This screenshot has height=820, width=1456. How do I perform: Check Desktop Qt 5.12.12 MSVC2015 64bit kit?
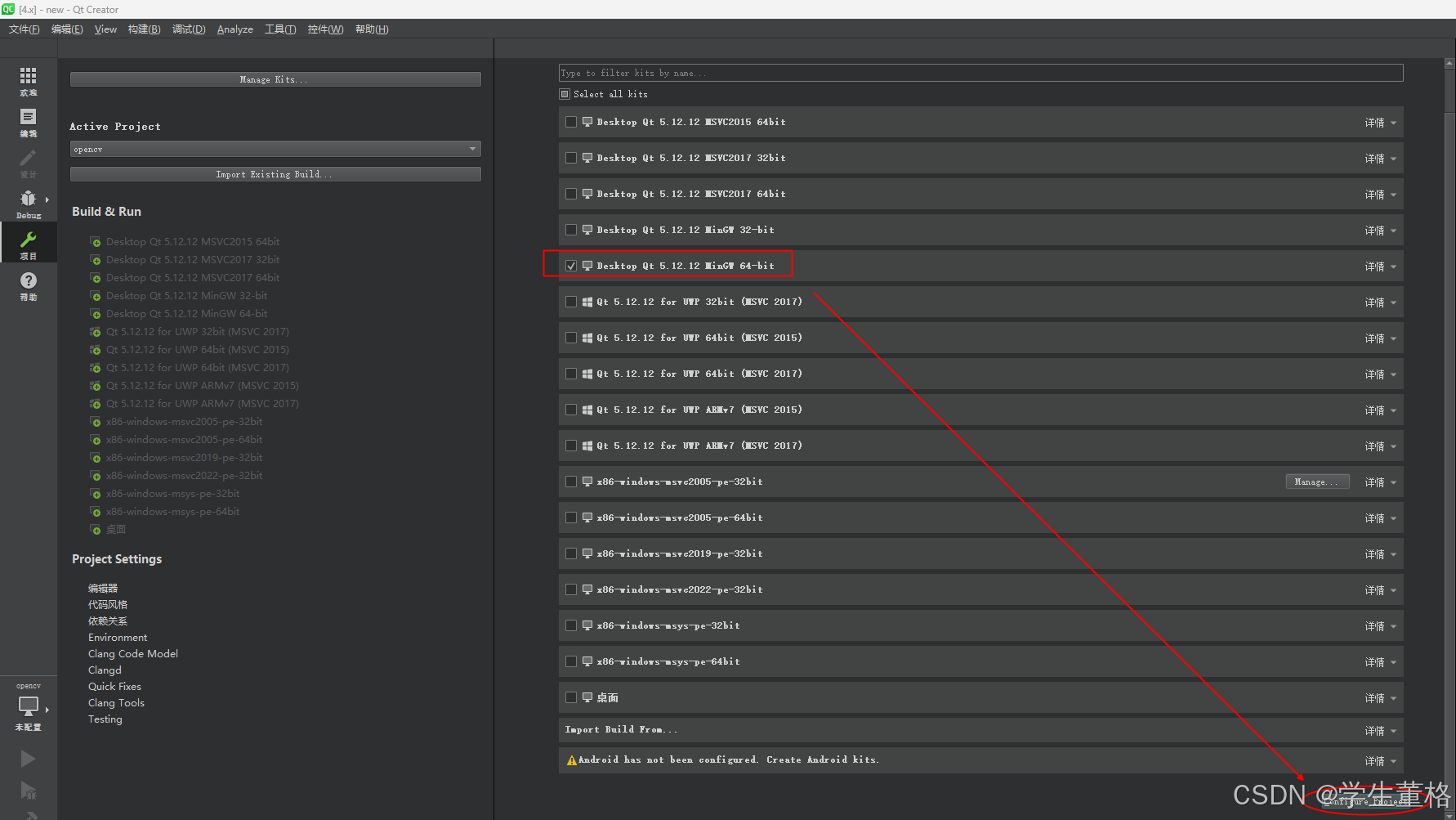click(571, 122)
